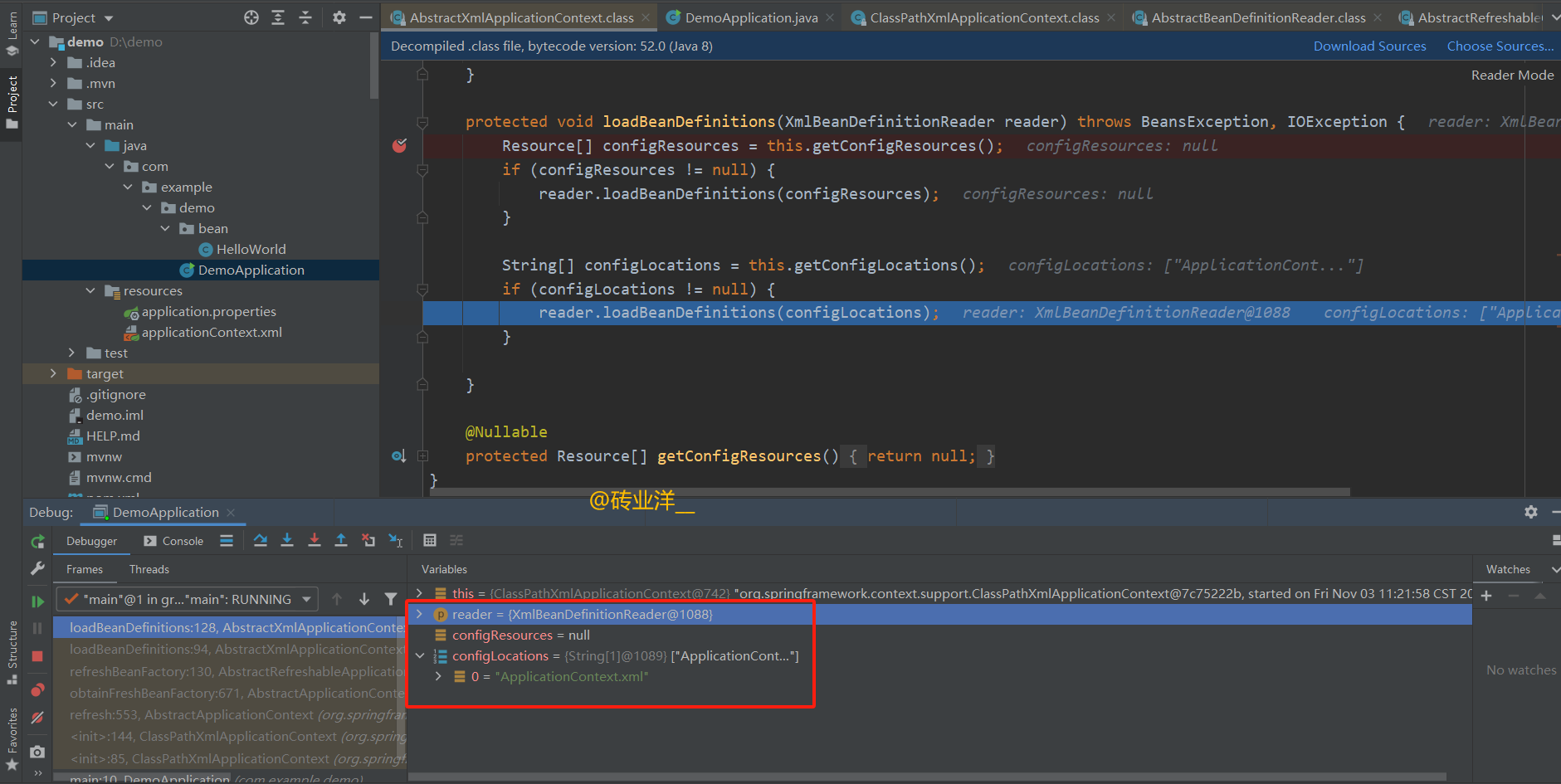1561x784 pixels.
Task: Click the Trace Current Stream Chain icon
Action: click(456, 541)
